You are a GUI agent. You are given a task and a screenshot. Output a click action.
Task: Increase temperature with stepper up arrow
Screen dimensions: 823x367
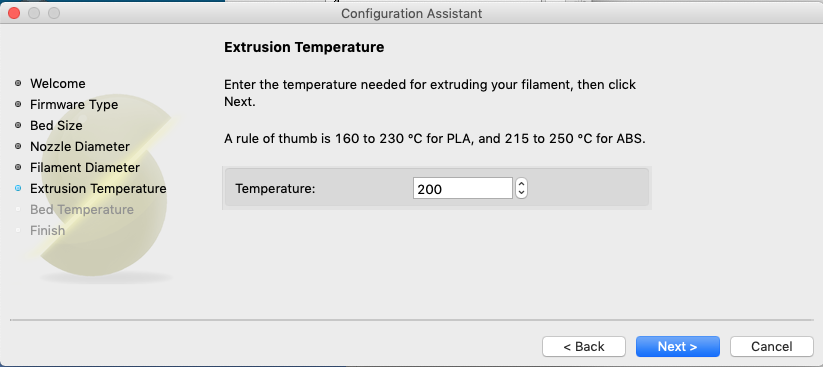point(521,183)
